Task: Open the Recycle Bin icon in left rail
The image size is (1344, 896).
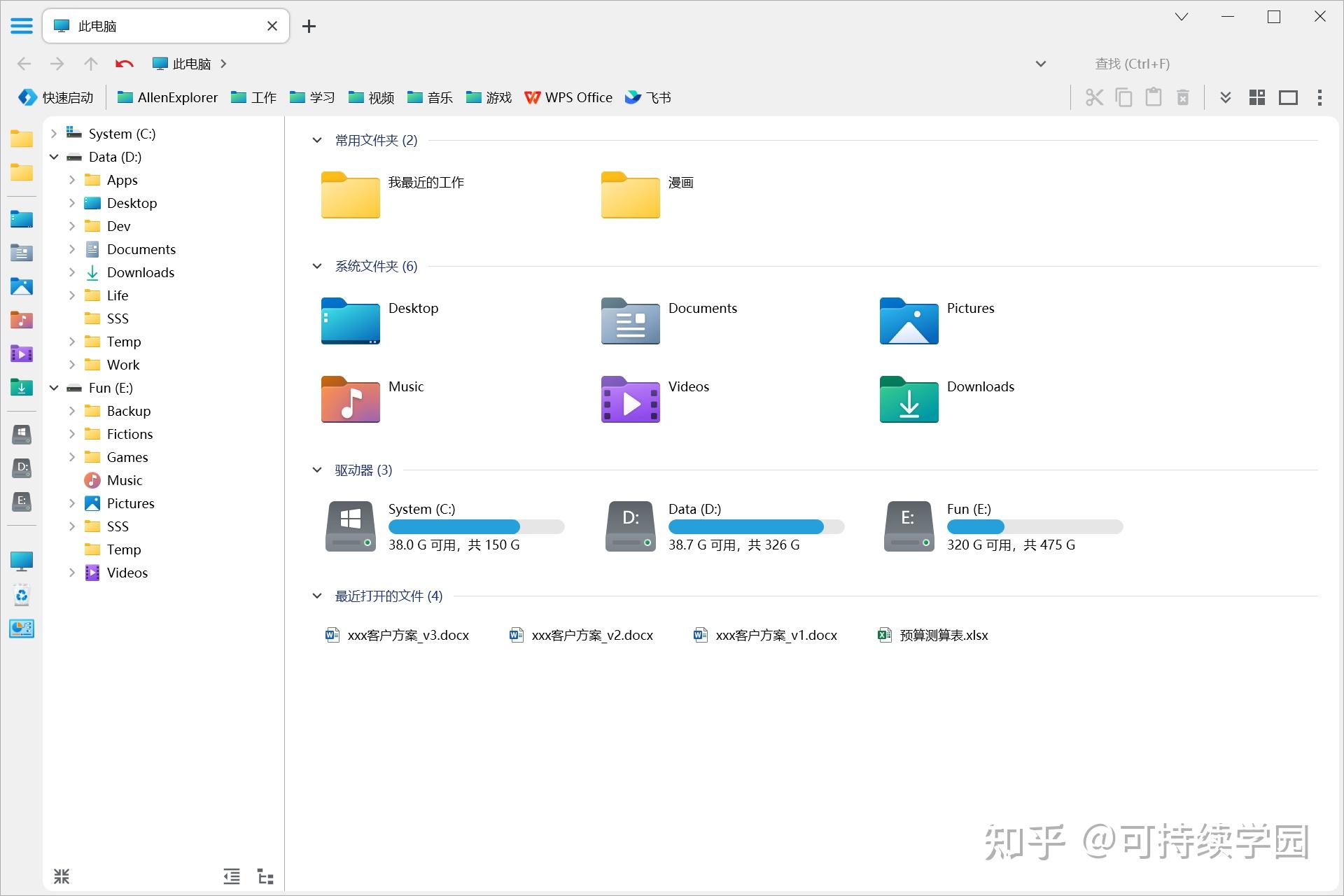Action: coord(22,595)
